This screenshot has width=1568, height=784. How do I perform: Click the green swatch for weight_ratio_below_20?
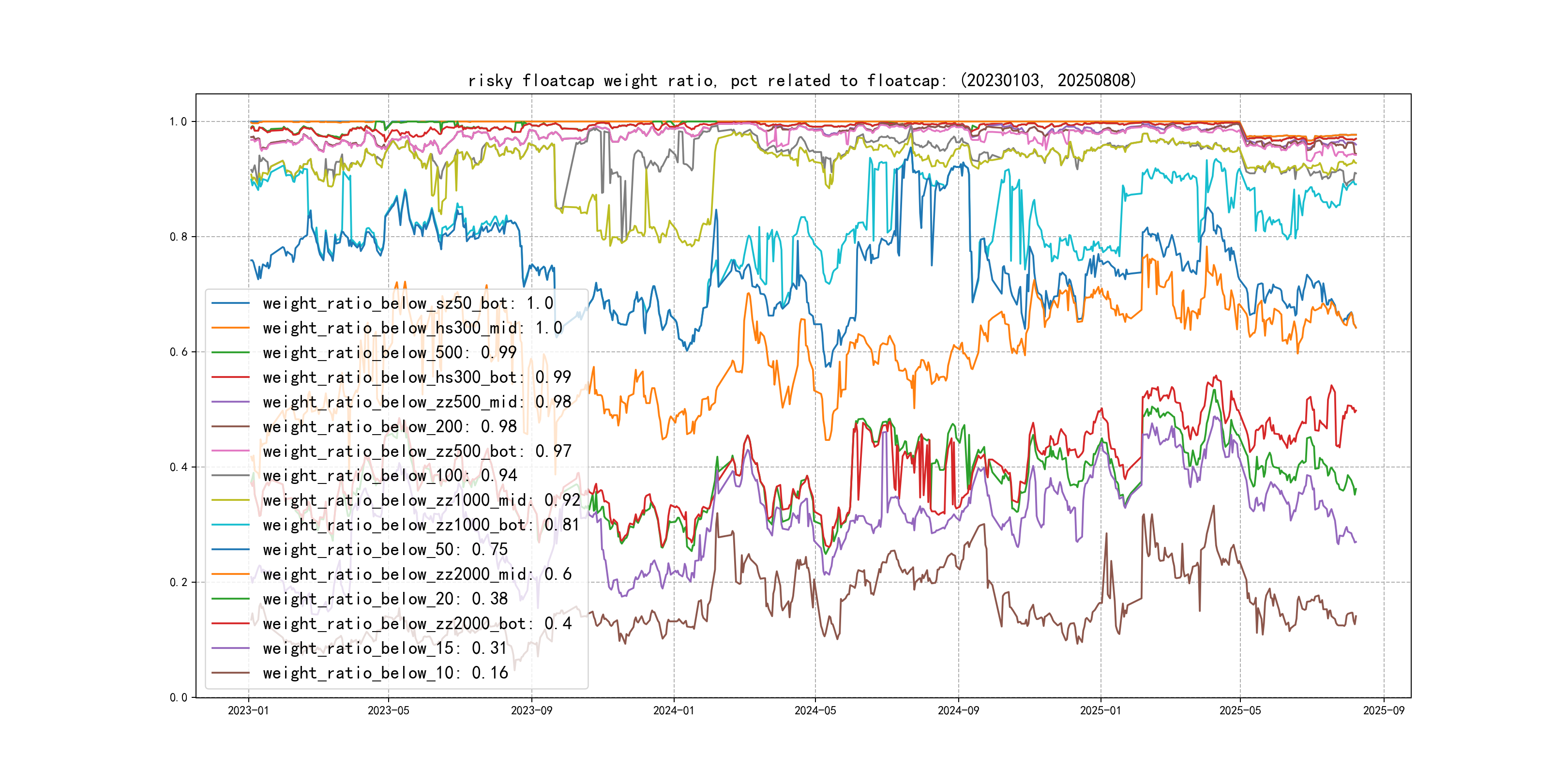(230, 599)
